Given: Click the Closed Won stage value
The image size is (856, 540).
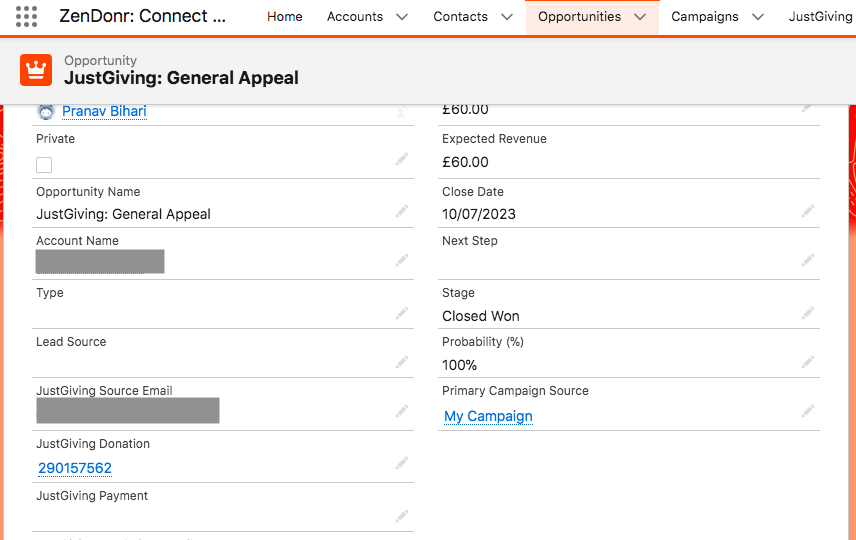Looking at the screenshot, I should coord(480,316).
